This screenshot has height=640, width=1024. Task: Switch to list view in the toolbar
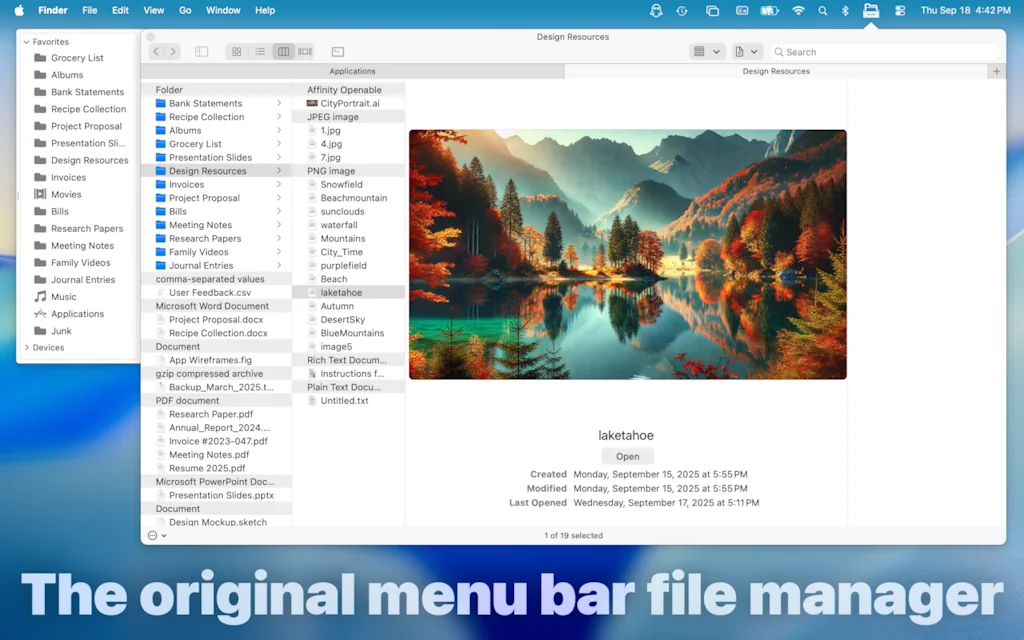click(261, 51)
